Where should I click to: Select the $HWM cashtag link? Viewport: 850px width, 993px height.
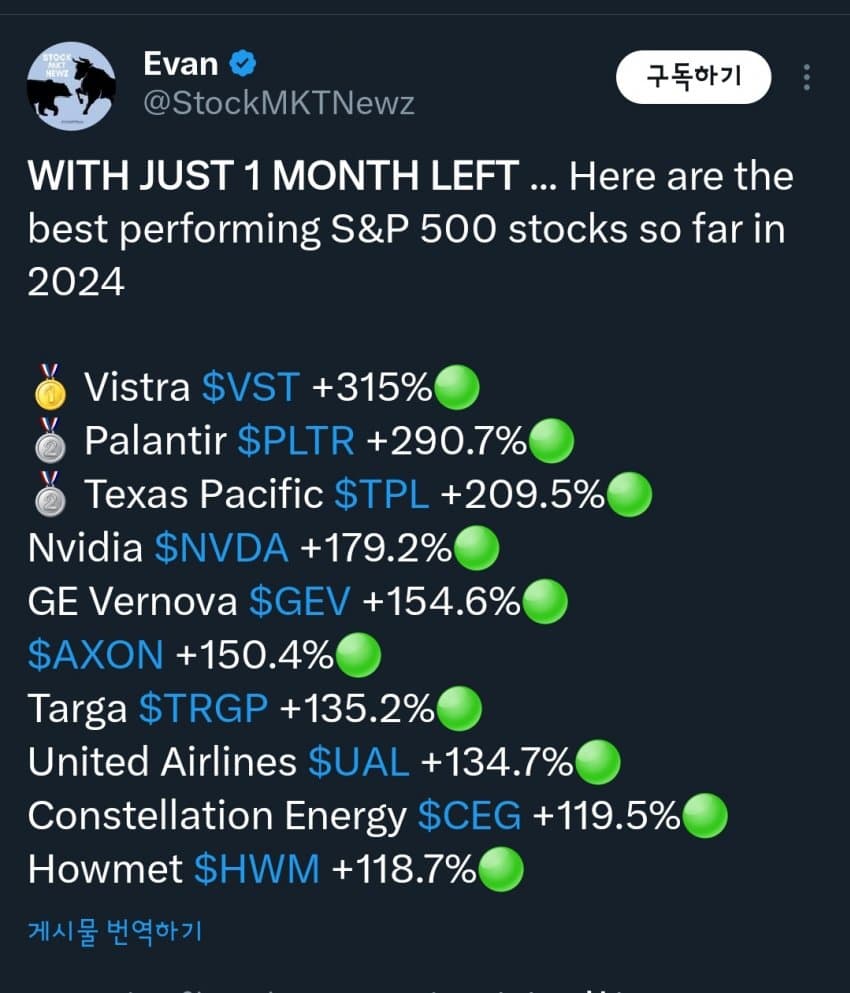(257, 869)
